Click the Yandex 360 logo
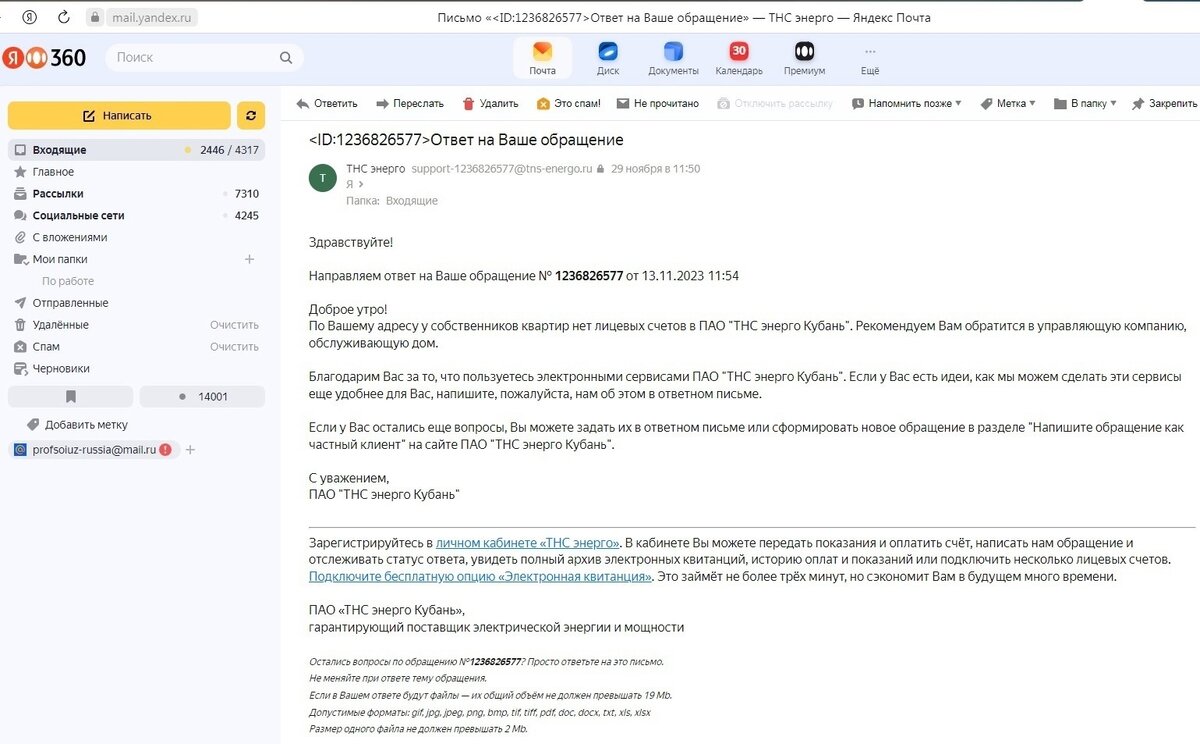The image size is (1200, 744). pyautogui.click(x=45, y=57)
